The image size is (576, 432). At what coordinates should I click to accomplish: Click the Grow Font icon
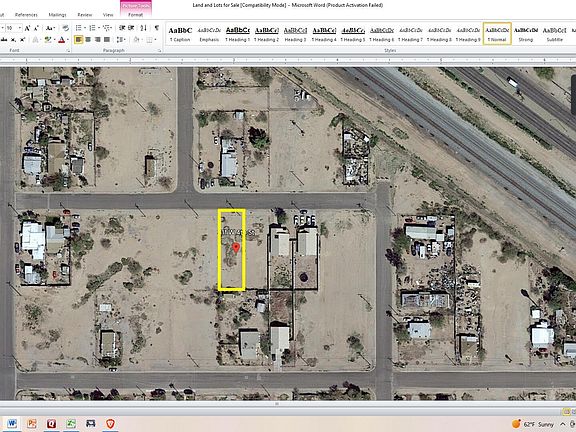27,28
